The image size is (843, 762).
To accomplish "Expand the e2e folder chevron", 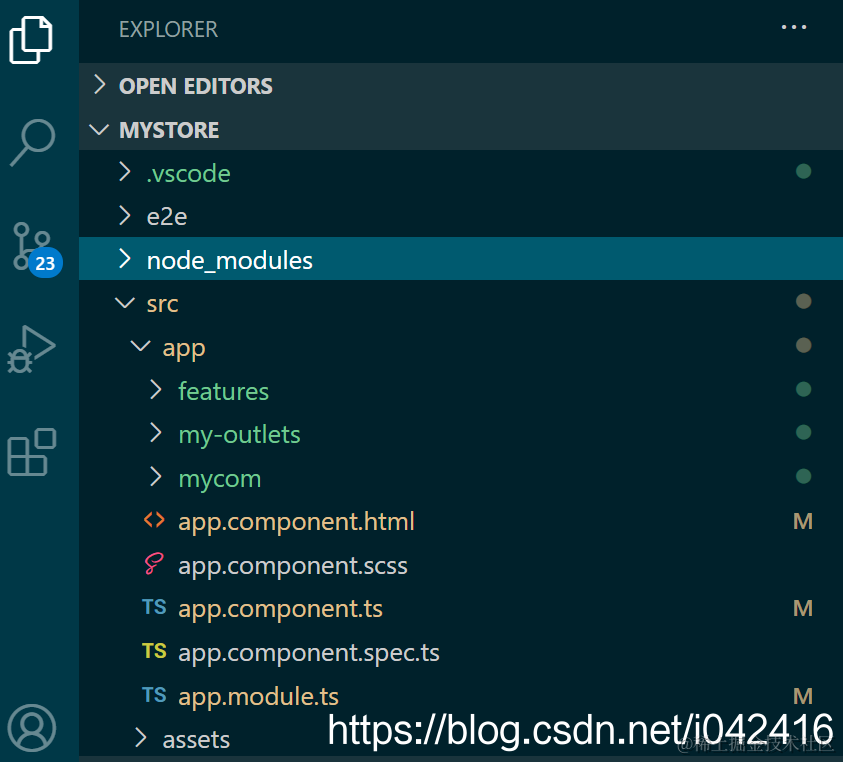I will point(125,216).
